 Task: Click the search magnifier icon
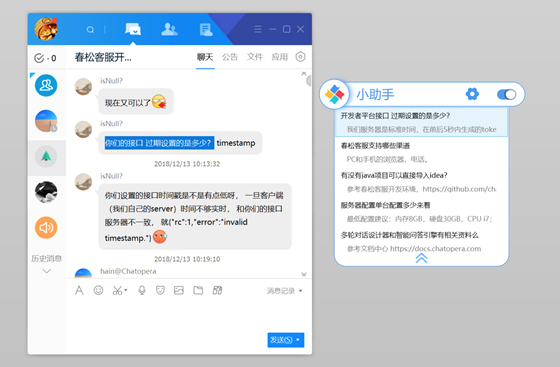tap(90, 30)
